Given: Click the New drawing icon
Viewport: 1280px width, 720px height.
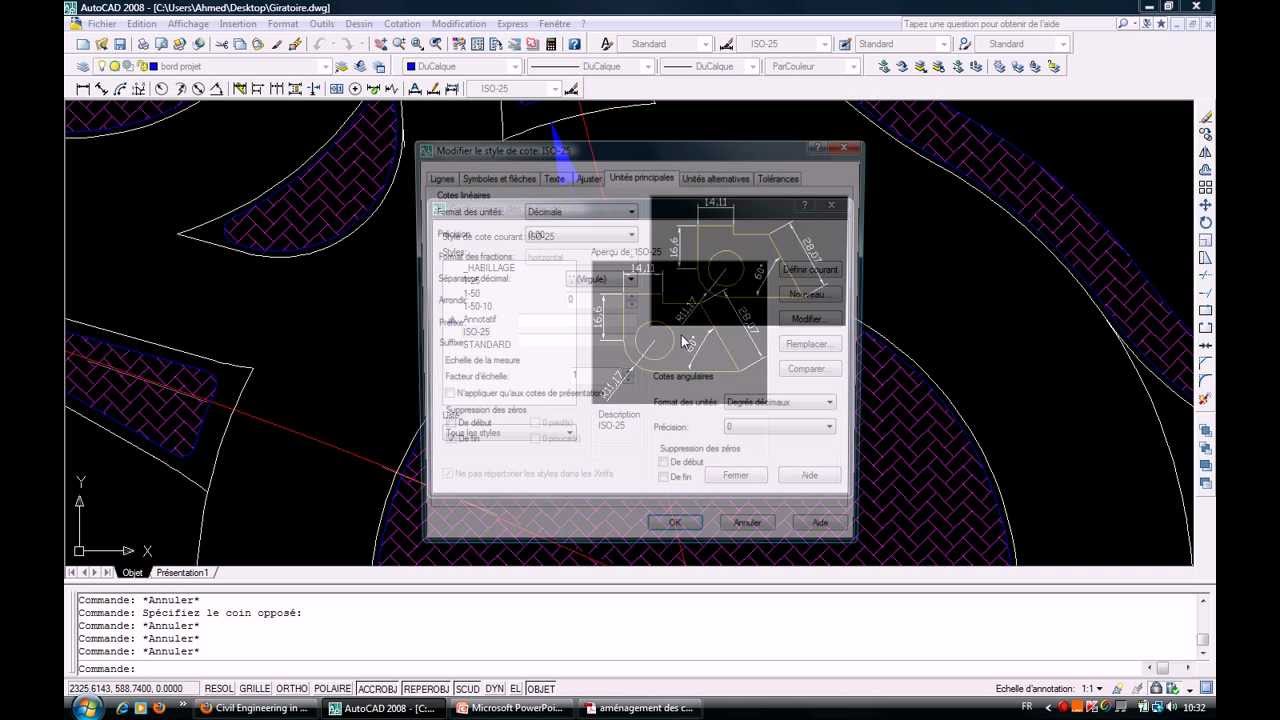Looking at the screenshot, I should point(83,44).
